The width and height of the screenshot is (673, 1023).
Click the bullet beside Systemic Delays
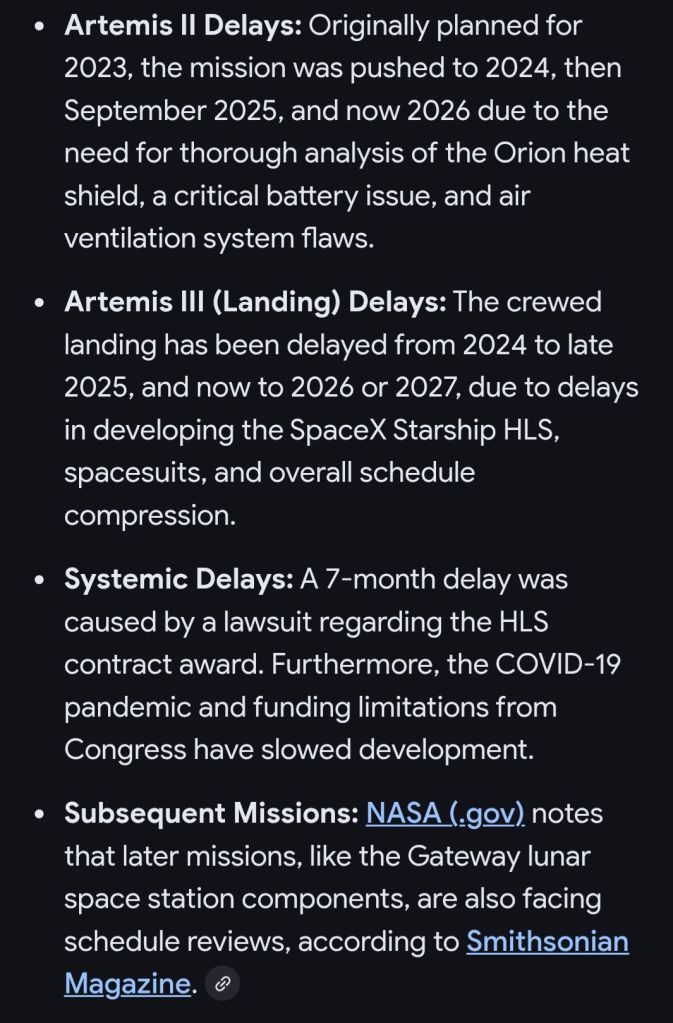click(x=39, y=580)
